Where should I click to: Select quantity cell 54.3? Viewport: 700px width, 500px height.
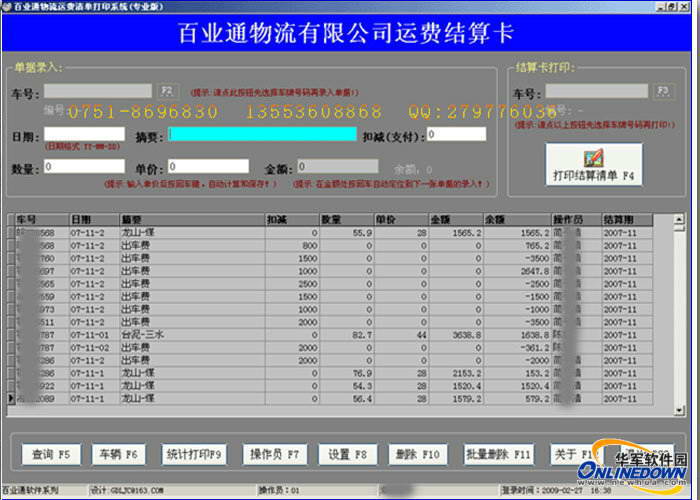(347, 386)
